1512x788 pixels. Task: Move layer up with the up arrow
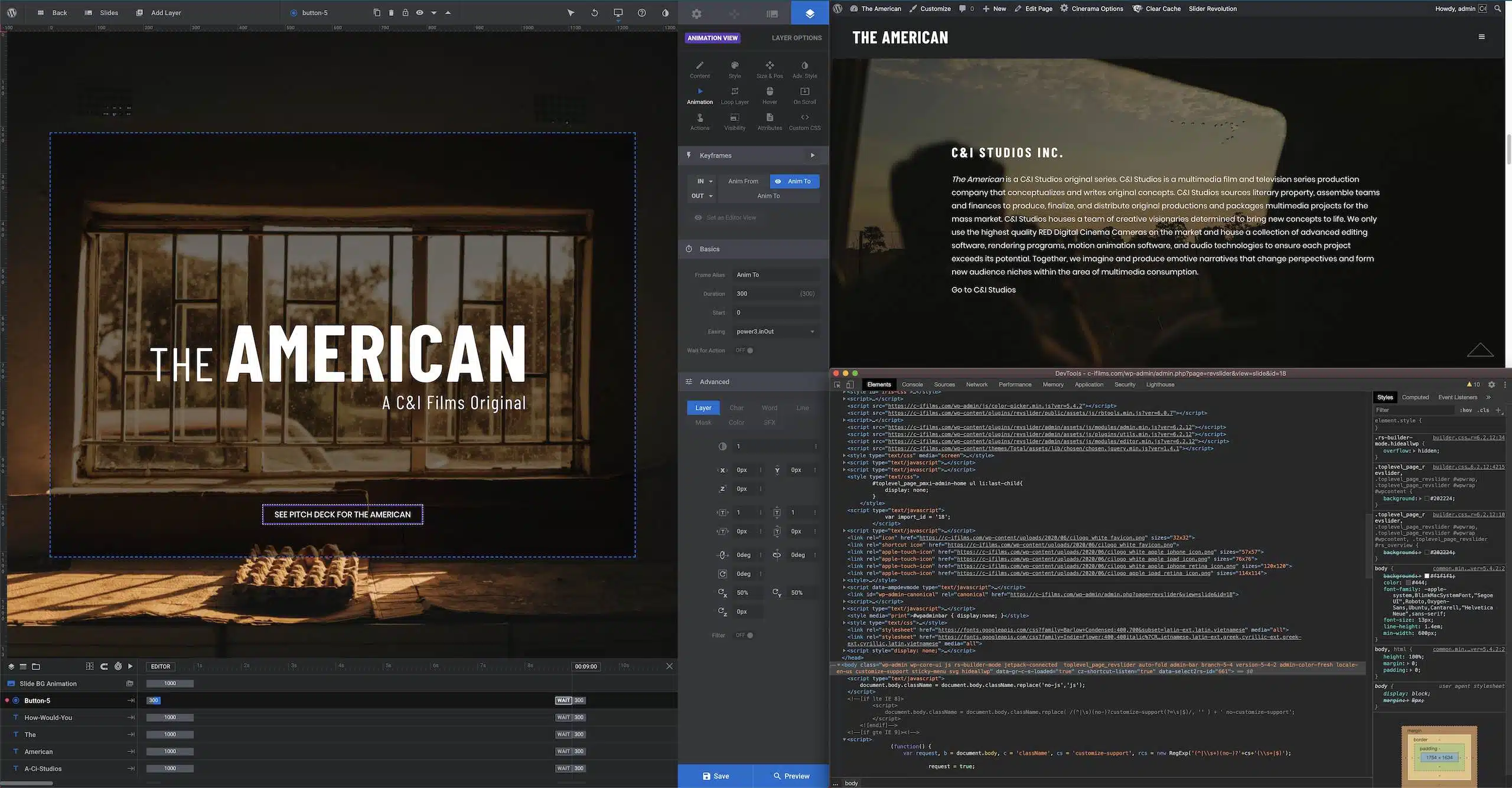point(448,12)
